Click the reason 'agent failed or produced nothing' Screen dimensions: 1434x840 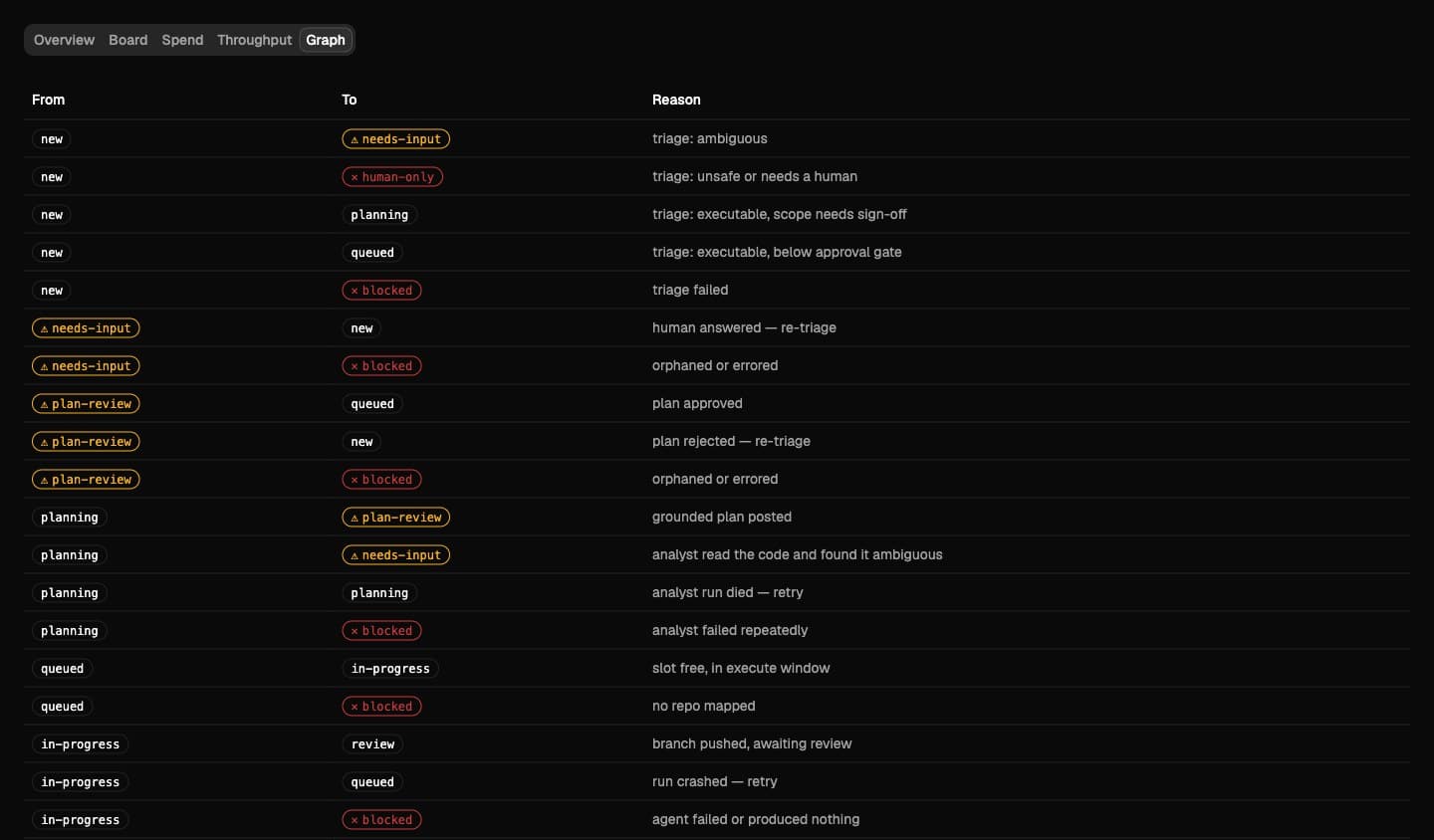click(x=756, y=820)
